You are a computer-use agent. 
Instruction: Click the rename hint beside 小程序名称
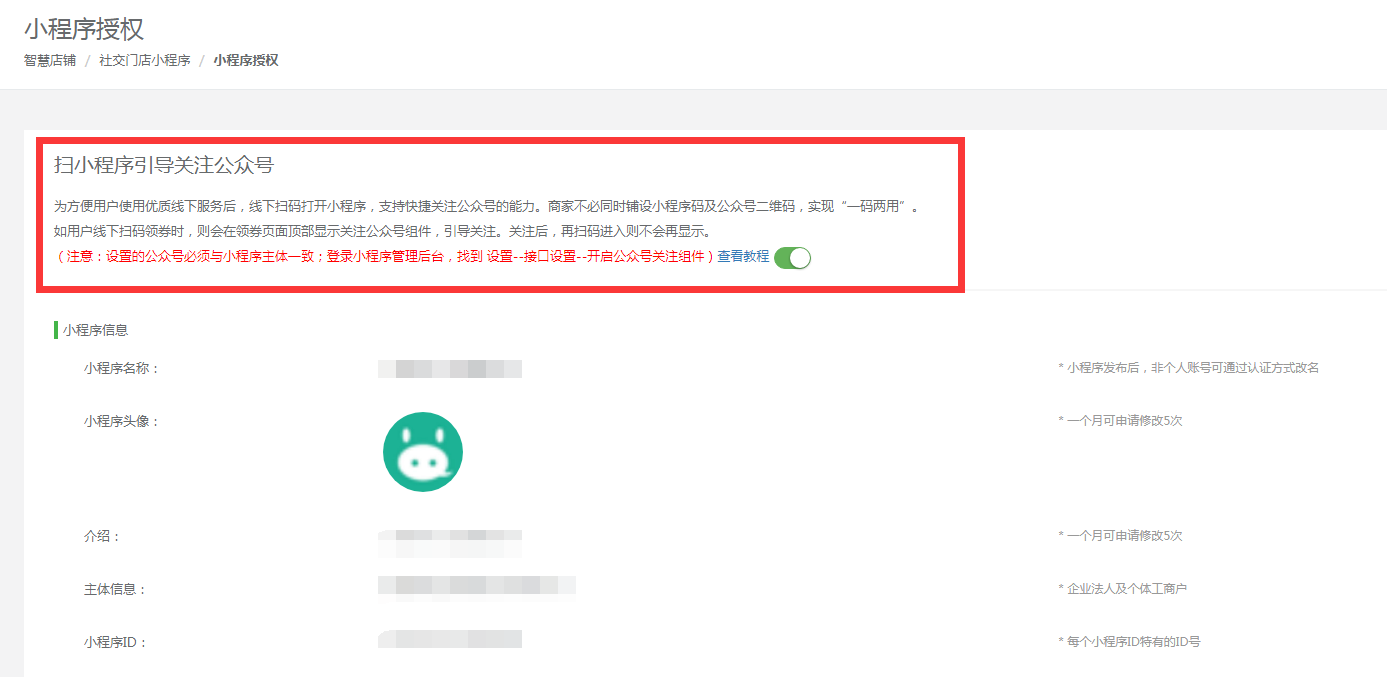1189,367
